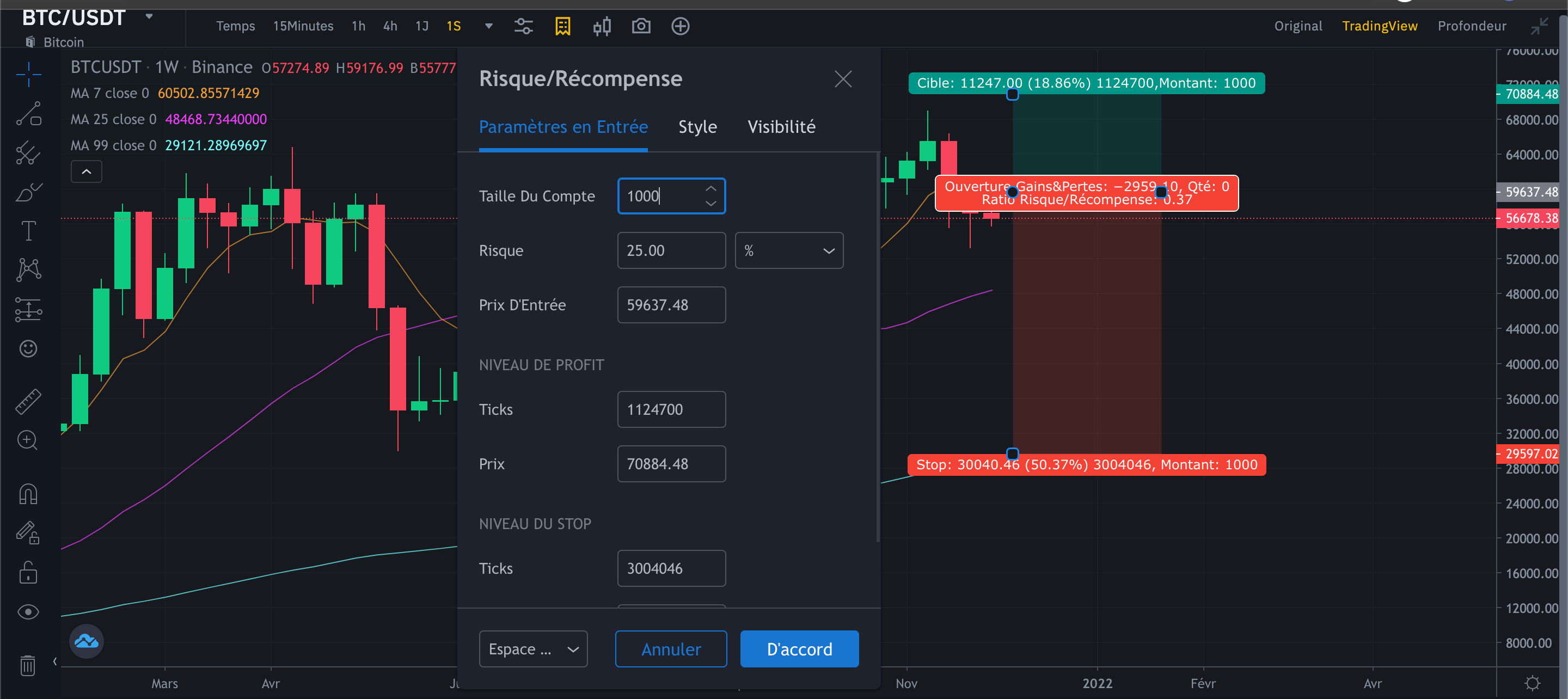The height and width of the screenshot is (699, 1568).
Task: Click the Prix D'Entrée input field
Action: pyautogui.click(x=671, y=305)
